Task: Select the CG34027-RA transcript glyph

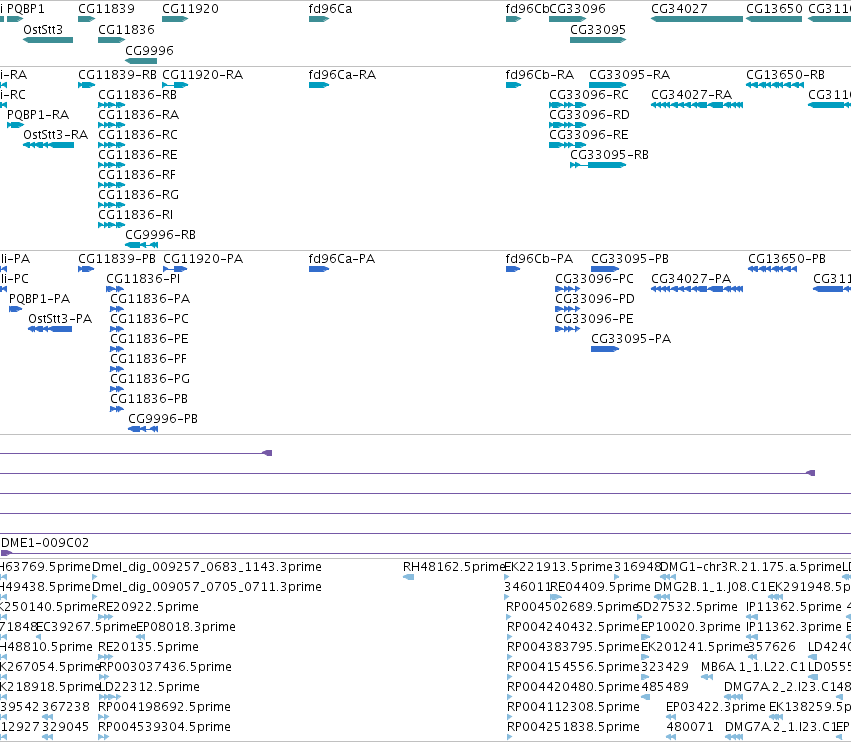Action: pyautogui.click(x=697, y=105)
